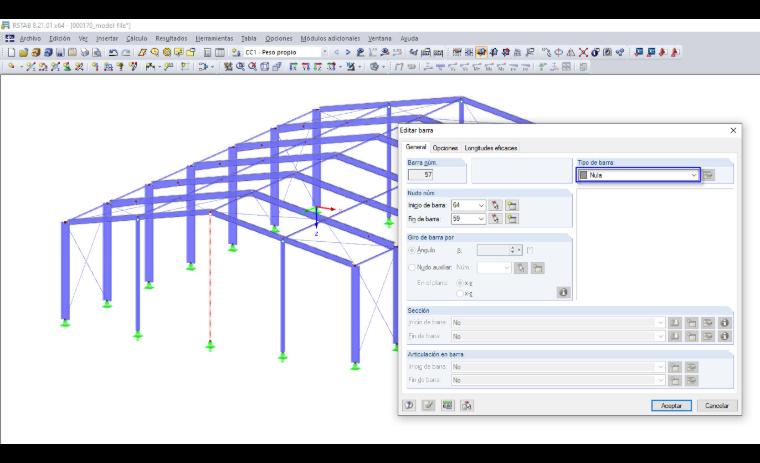Open the Módulos adicionales menu

coord(330,38)
